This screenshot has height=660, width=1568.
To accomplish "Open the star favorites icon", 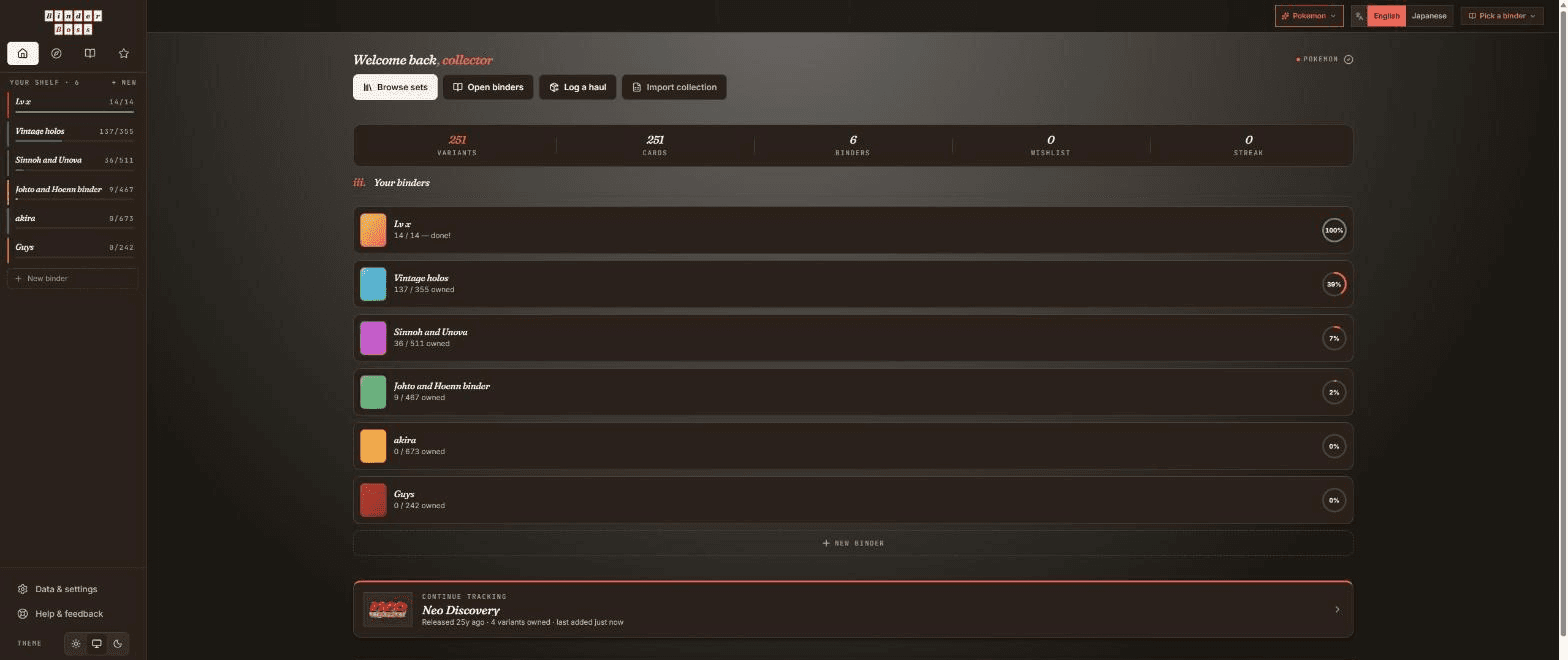I will [124, 53].
